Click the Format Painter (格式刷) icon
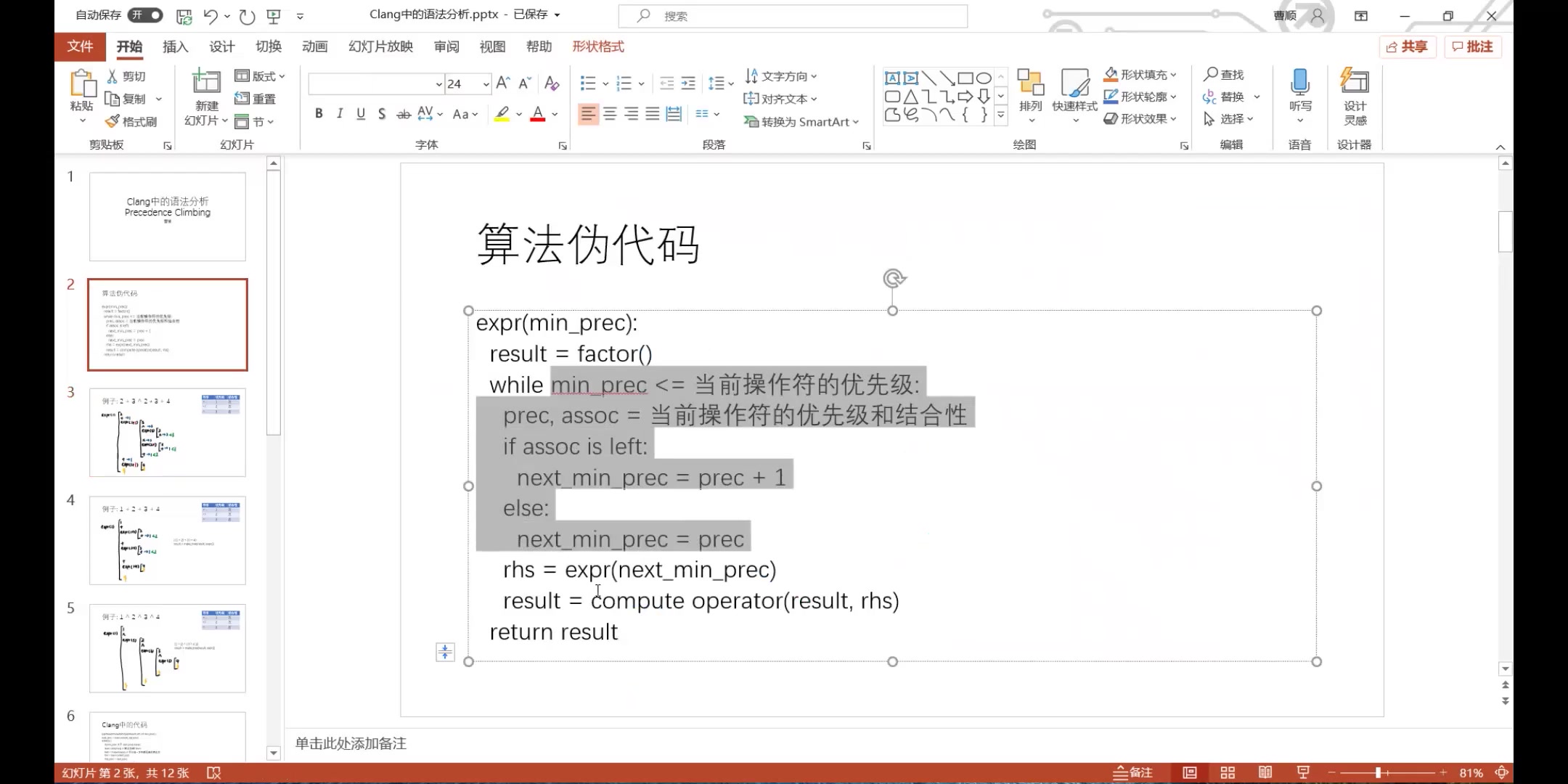1568x784 pixels. [x=112, y=121]
